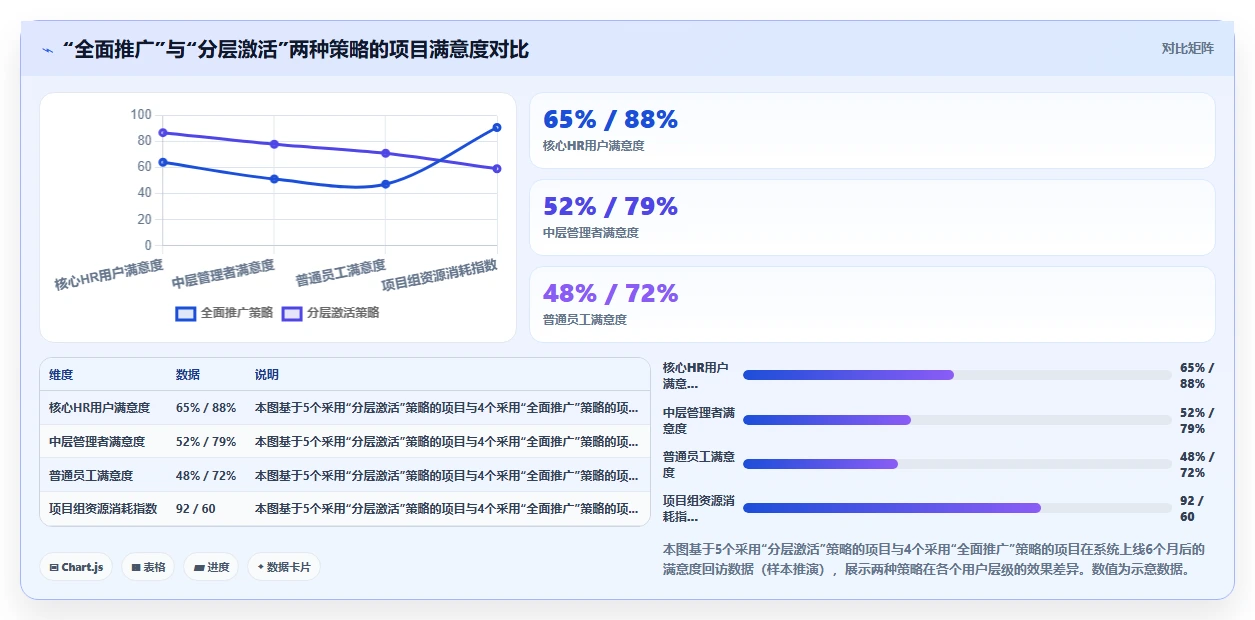The width and height of the screenshot is (1255, 620).
Task: Select the 52% / 79% stat card
Action: click(x=872, y=218)
